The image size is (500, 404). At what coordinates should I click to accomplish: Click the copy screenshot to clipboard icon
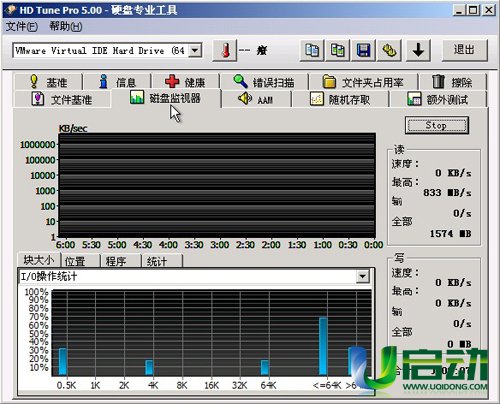click(x=338, y=50)
